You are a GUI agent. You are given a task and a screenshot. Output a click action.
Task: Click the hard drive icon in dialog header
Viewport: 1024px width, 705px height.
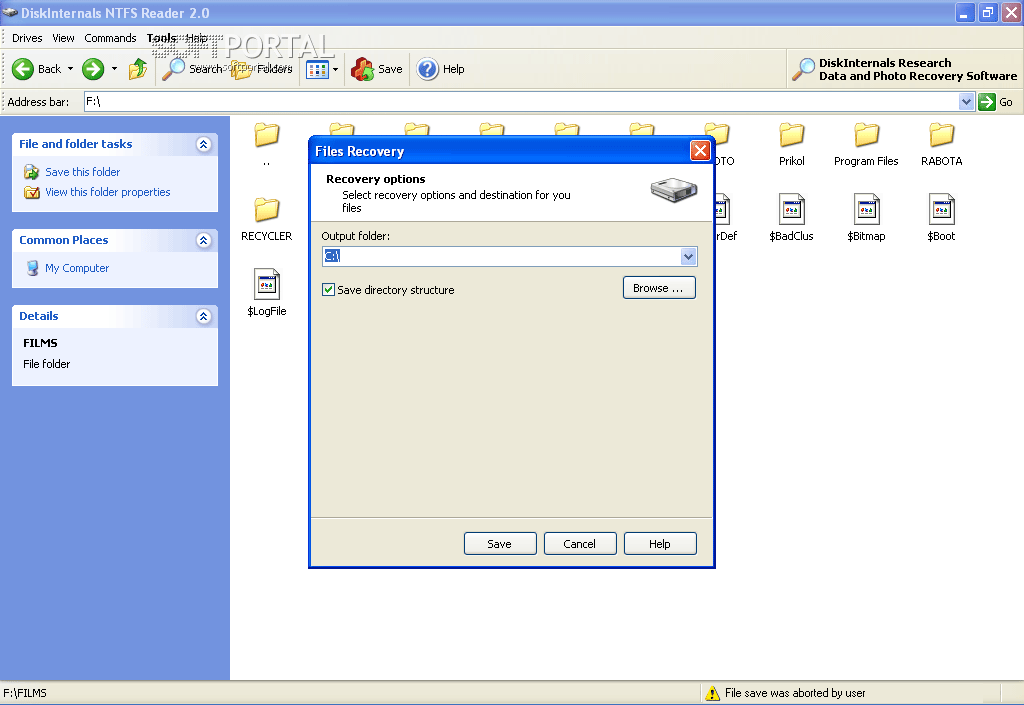(673, 190)
